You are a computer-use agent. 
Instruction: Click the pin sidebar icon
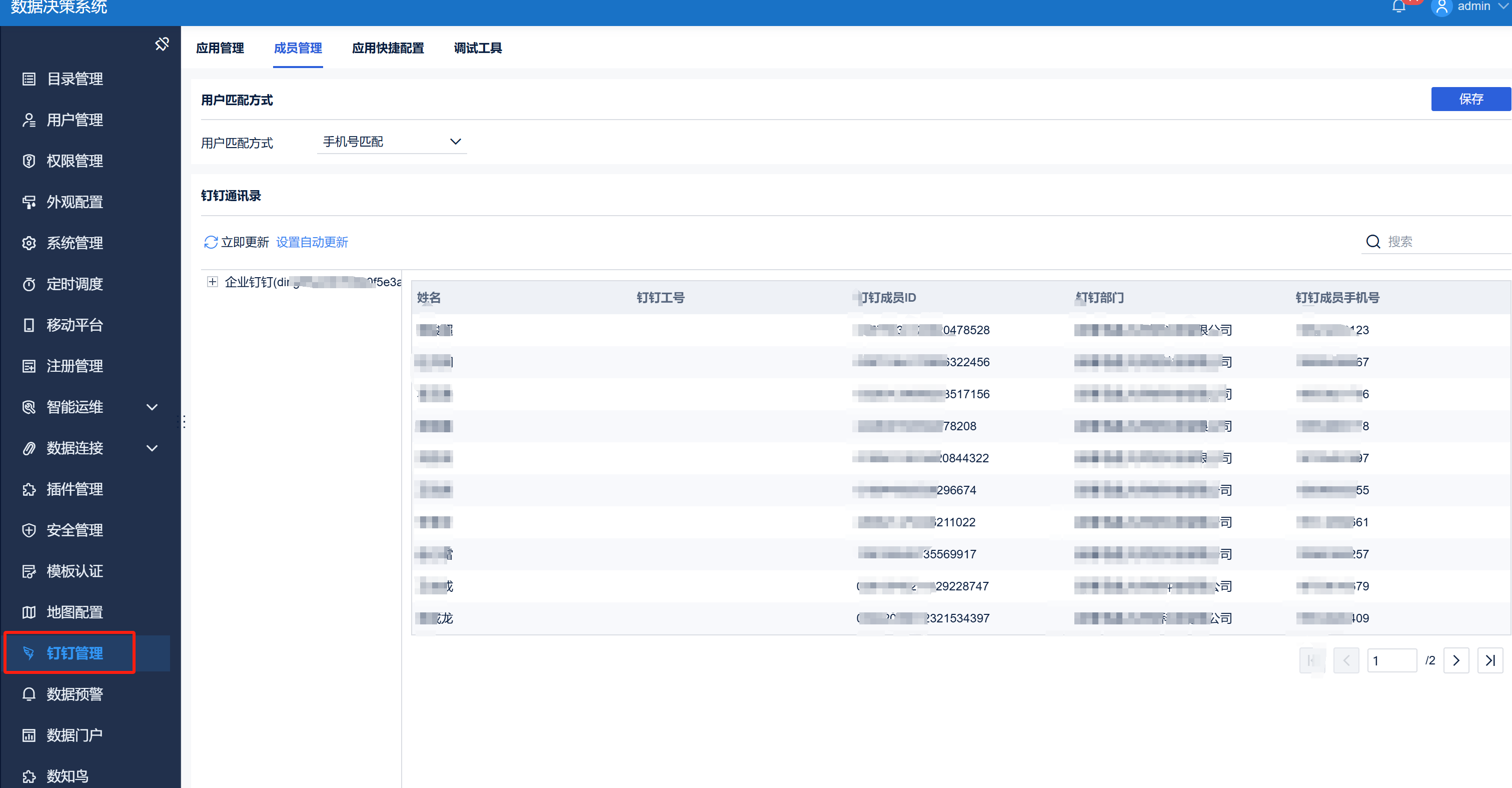click(162, 44)
